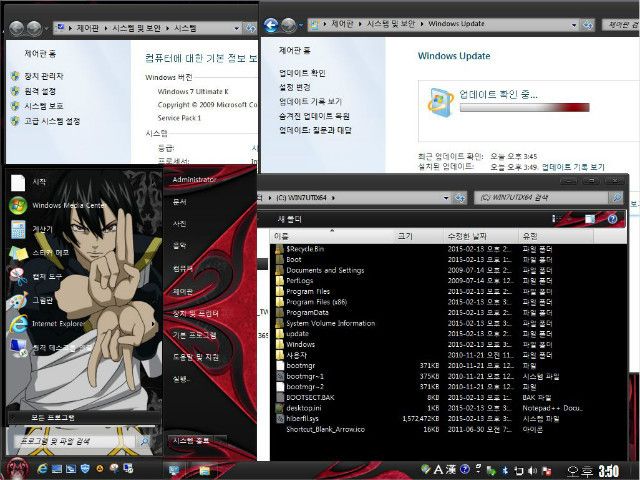Click 새 폴더 new folder button

pyautogui.click(x=289, y=219)
